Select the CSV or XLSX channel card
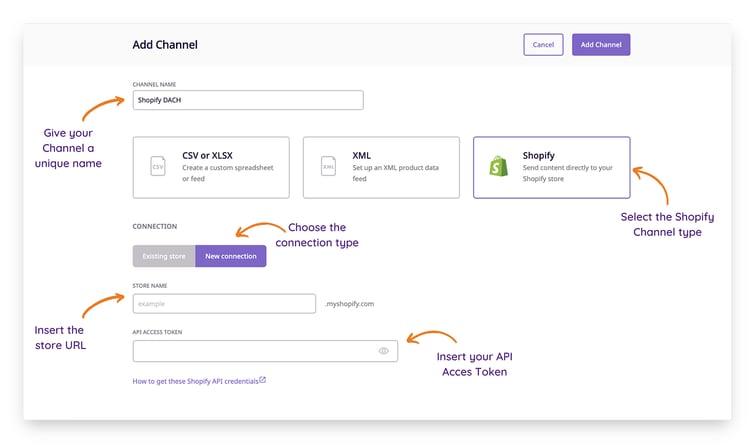This screenshot has width=750, height=447. click(x=211, y=167)
